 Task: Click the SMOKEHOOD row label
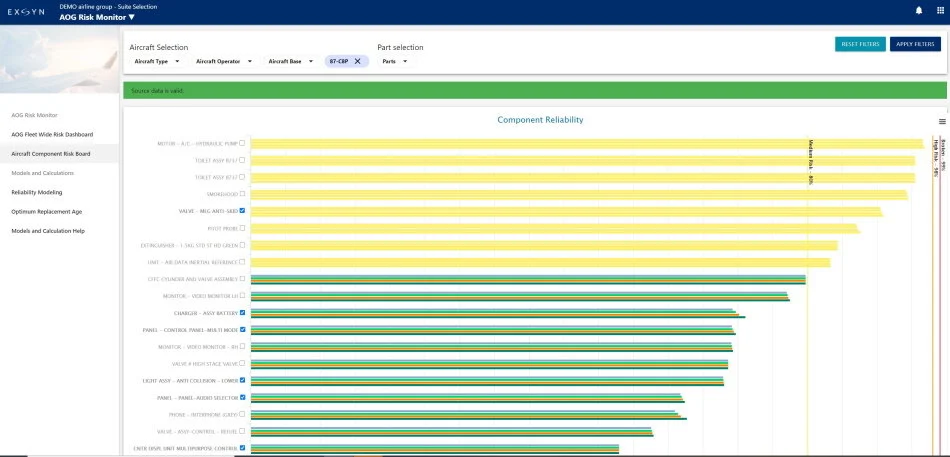[224, 194]
